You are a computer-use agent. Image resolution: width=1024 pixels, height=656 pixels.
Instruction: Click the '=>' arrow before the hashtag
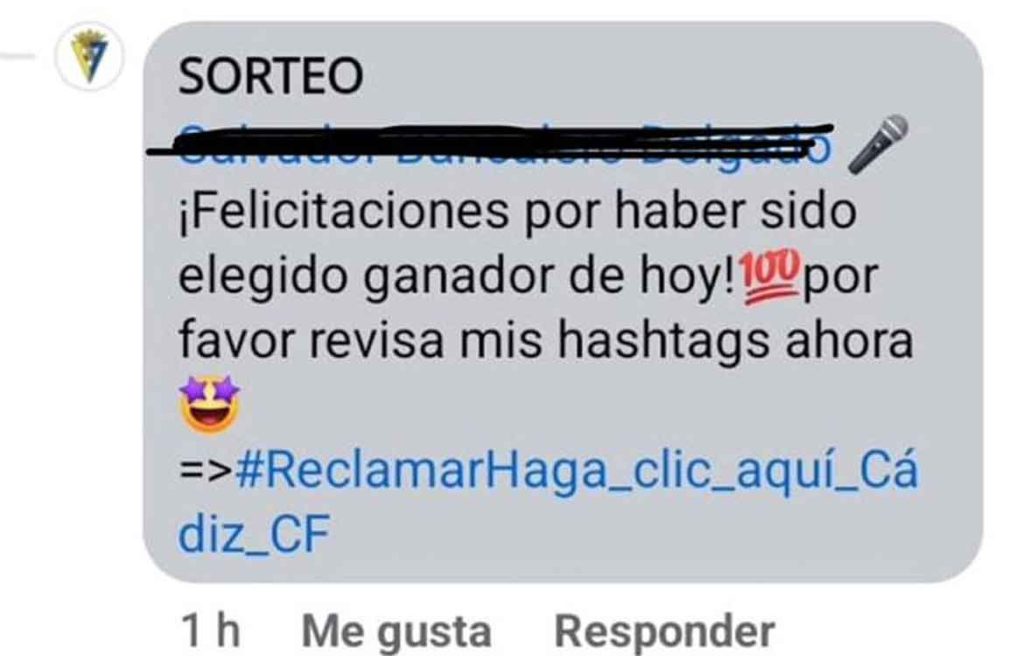click(x=206, y=470)
